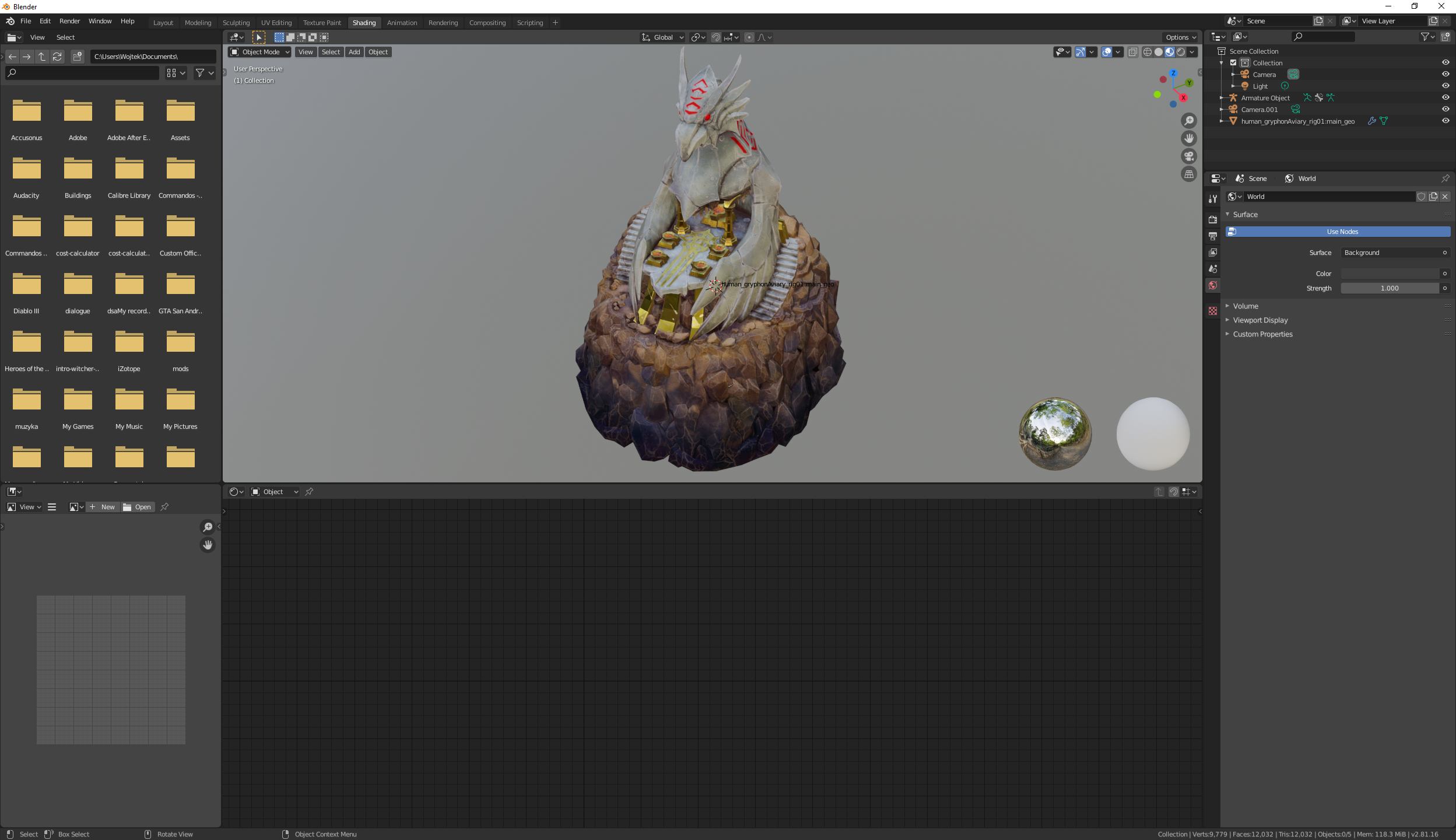Toggle X-Ray display icon
This screenshot has height=840, width=1456.
point(1133,52)
